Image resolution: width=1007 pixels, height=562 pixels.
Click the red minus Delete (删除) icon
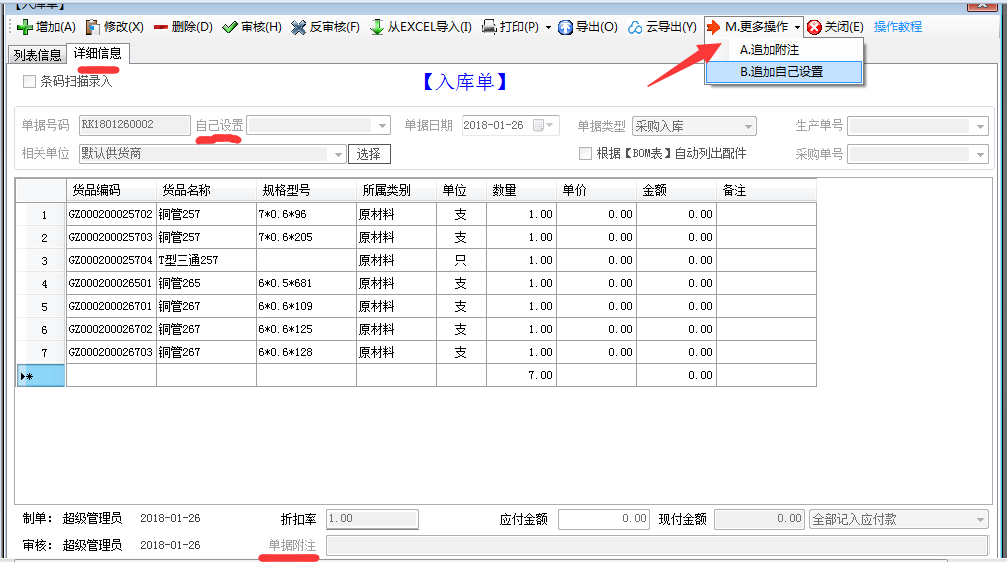(161, 27)
